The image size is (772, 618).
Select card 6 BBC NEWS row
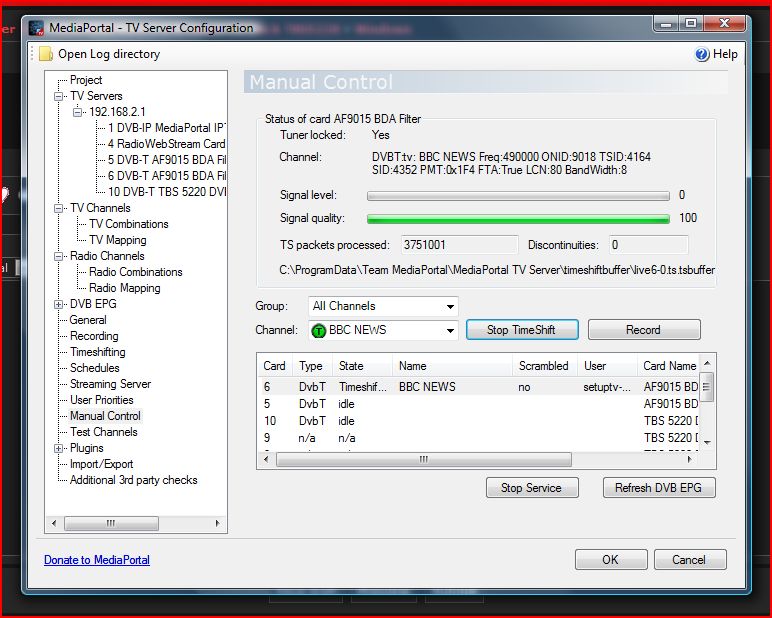pos(478,387)
